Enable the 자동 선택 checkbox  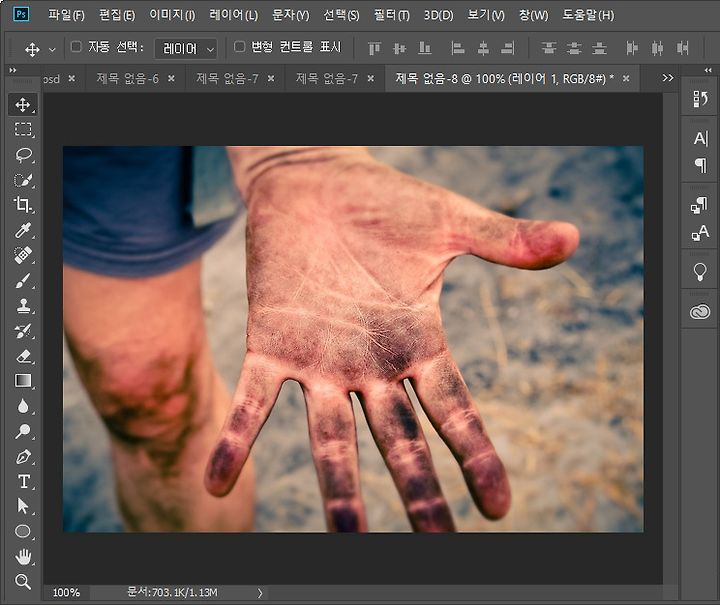(x=76, y=46)
